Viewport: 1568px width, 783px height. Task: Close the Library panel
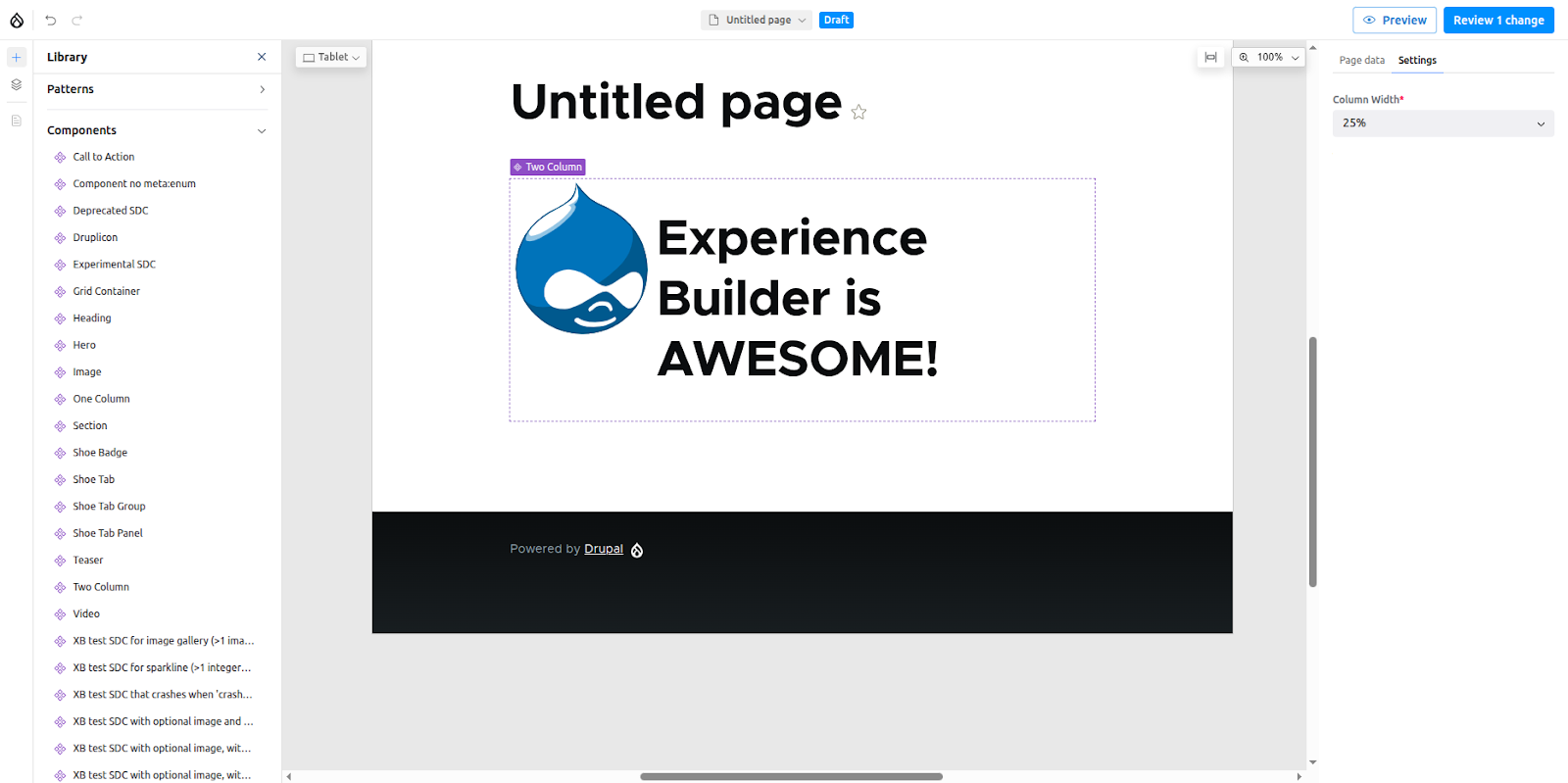262,57
